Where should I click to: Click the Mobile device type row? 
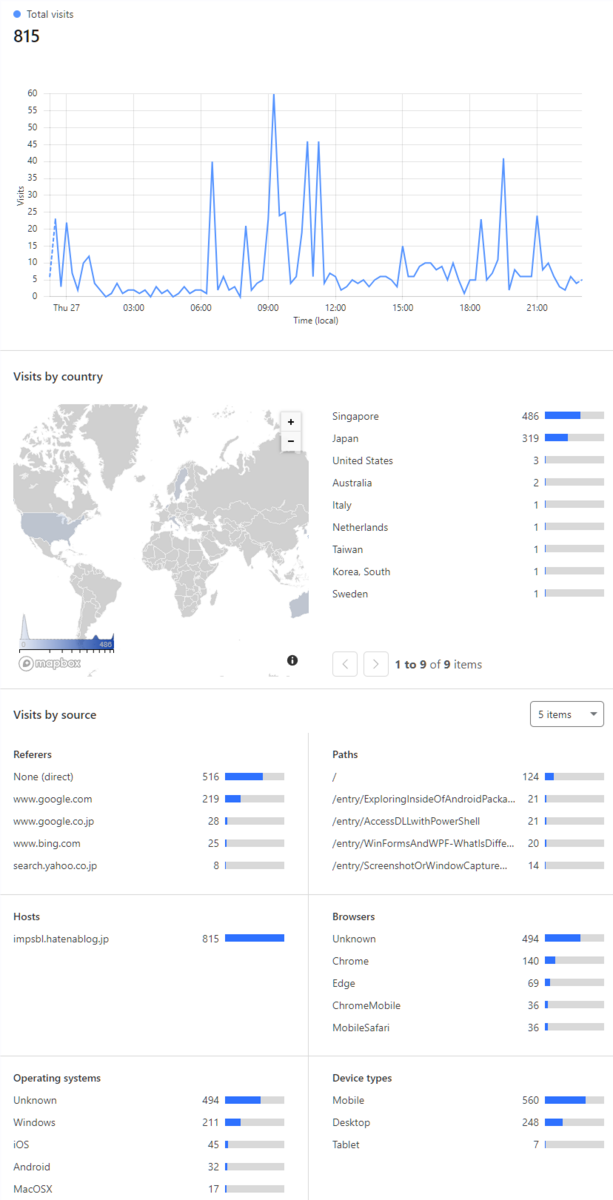(x=468, y=1100)
